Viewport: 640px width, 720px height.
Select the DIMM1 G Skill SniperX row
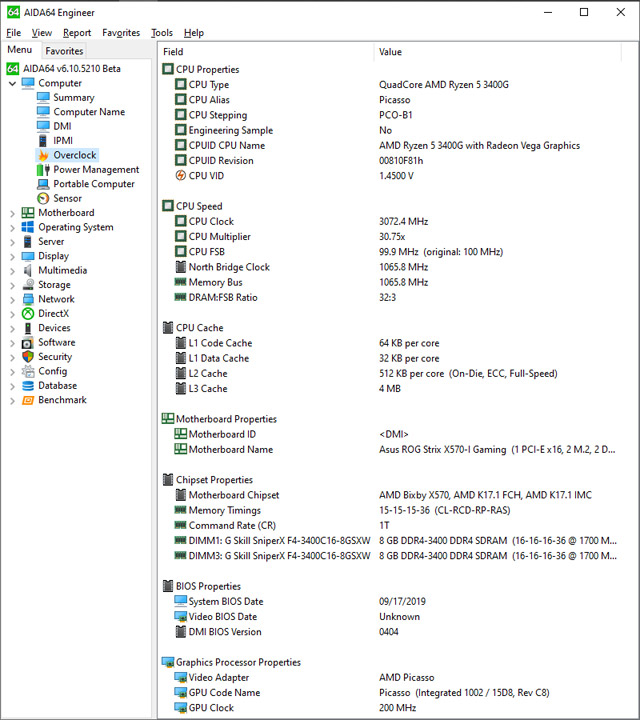[396, 540]
